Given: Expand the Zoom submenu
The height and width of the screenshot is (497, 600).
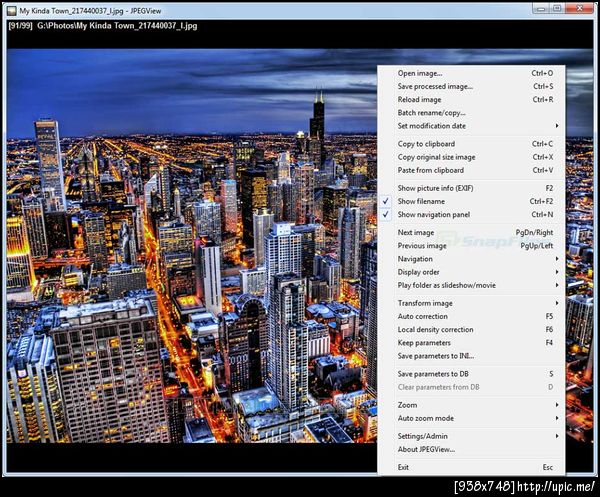Looking at the screenshot, I should coord(471,405).
